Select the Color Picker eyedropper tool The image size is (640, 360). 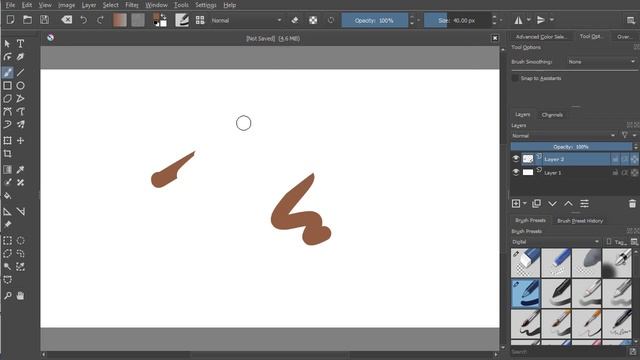[x=20, y=169]
